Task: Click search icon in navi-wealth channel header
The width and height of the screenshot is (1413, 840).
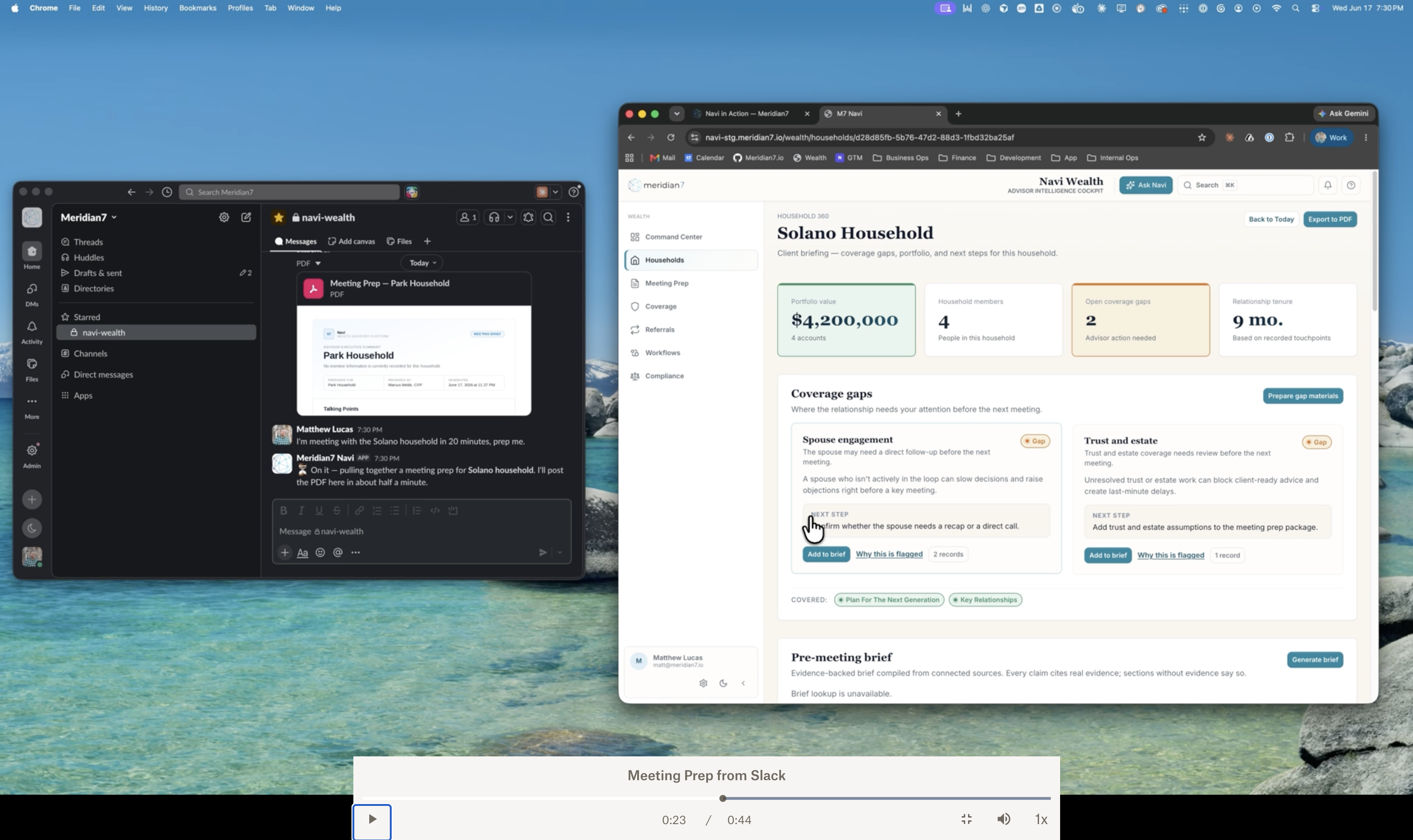Action: click(x=548, y=217)
